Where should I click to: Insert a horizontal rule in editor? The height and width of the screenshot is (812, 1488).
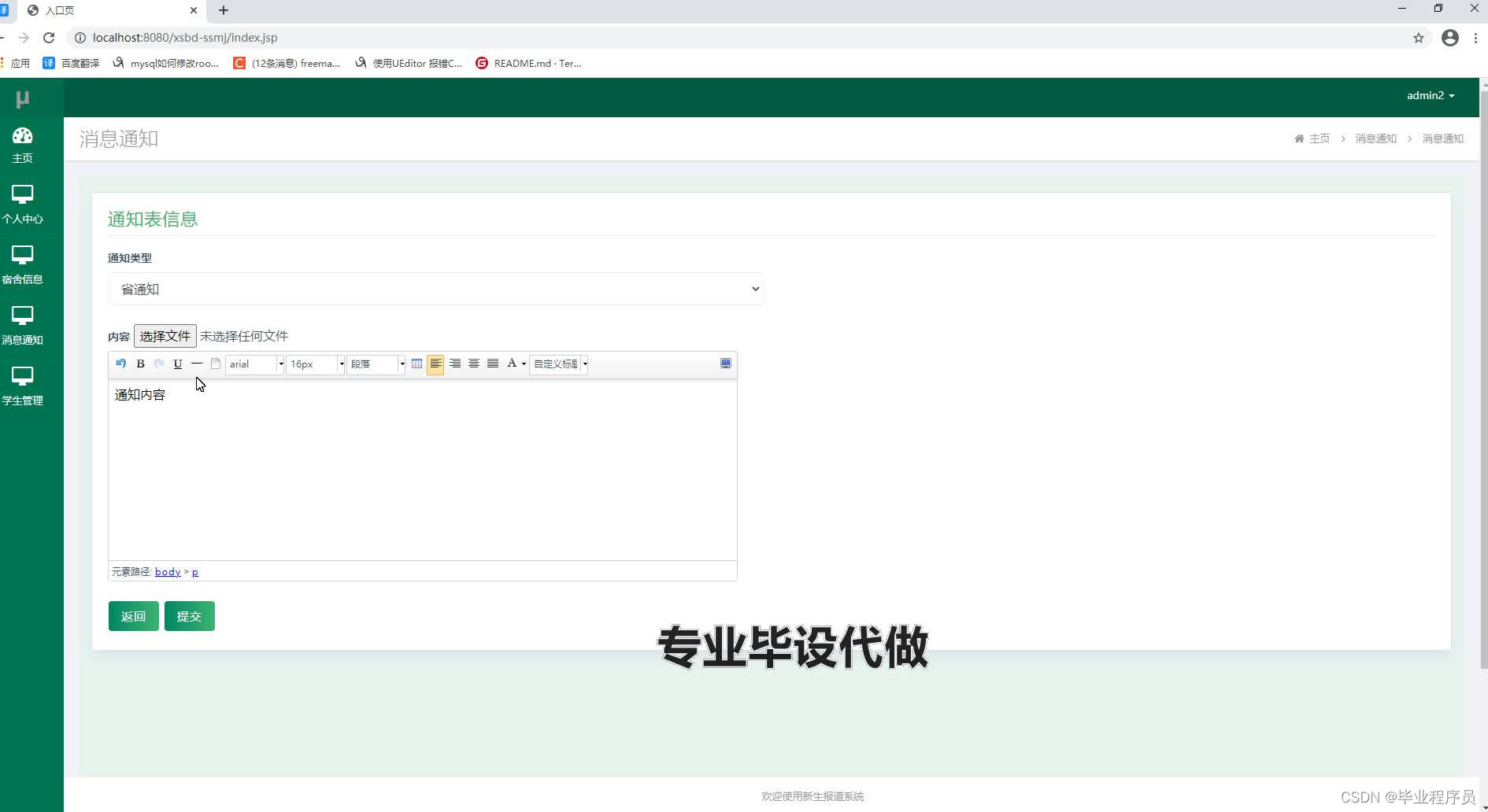pyautogui.click(x=197, y=364)
